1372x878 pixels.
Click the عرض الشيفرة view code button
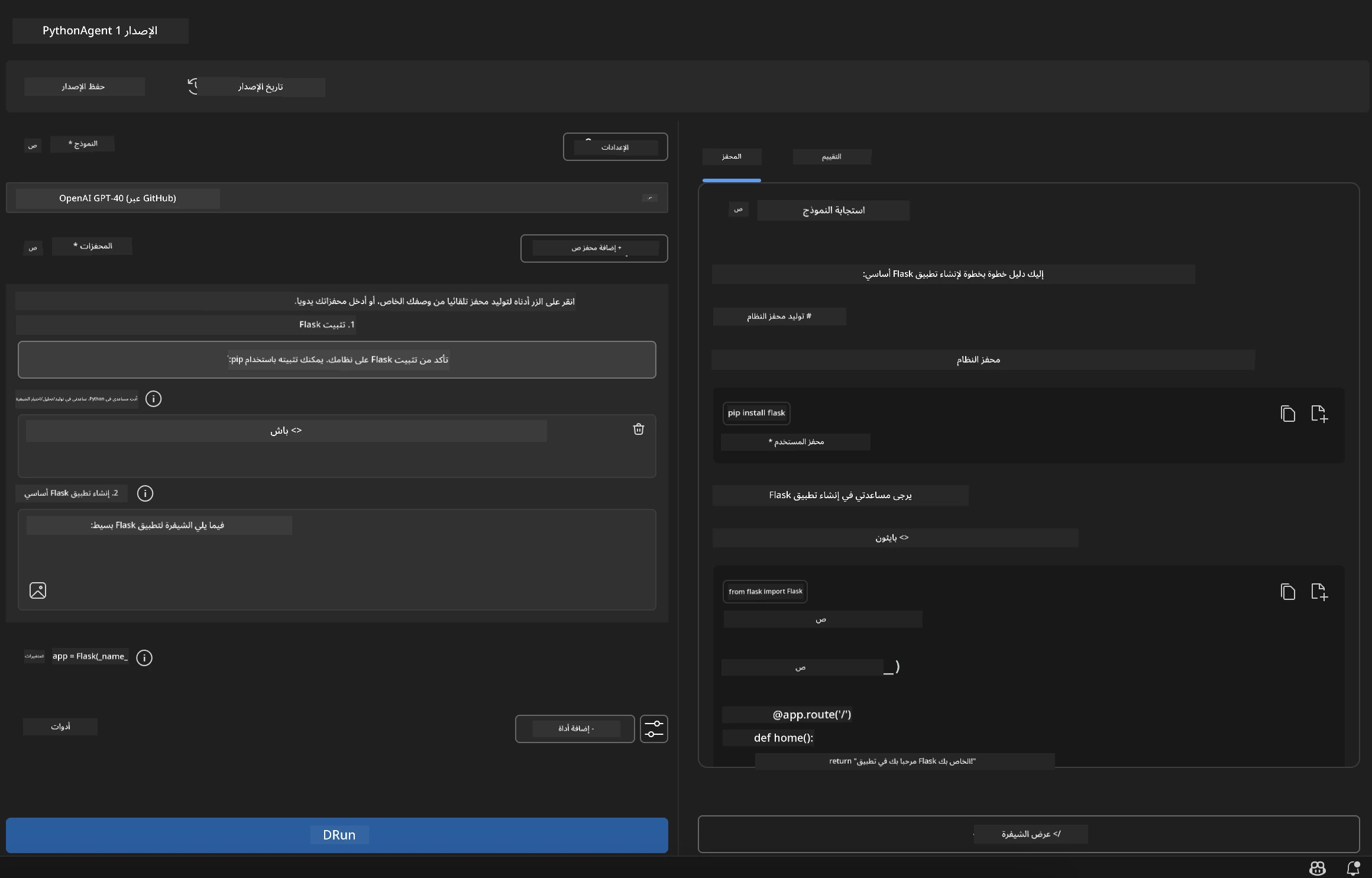click(1028, 834)
